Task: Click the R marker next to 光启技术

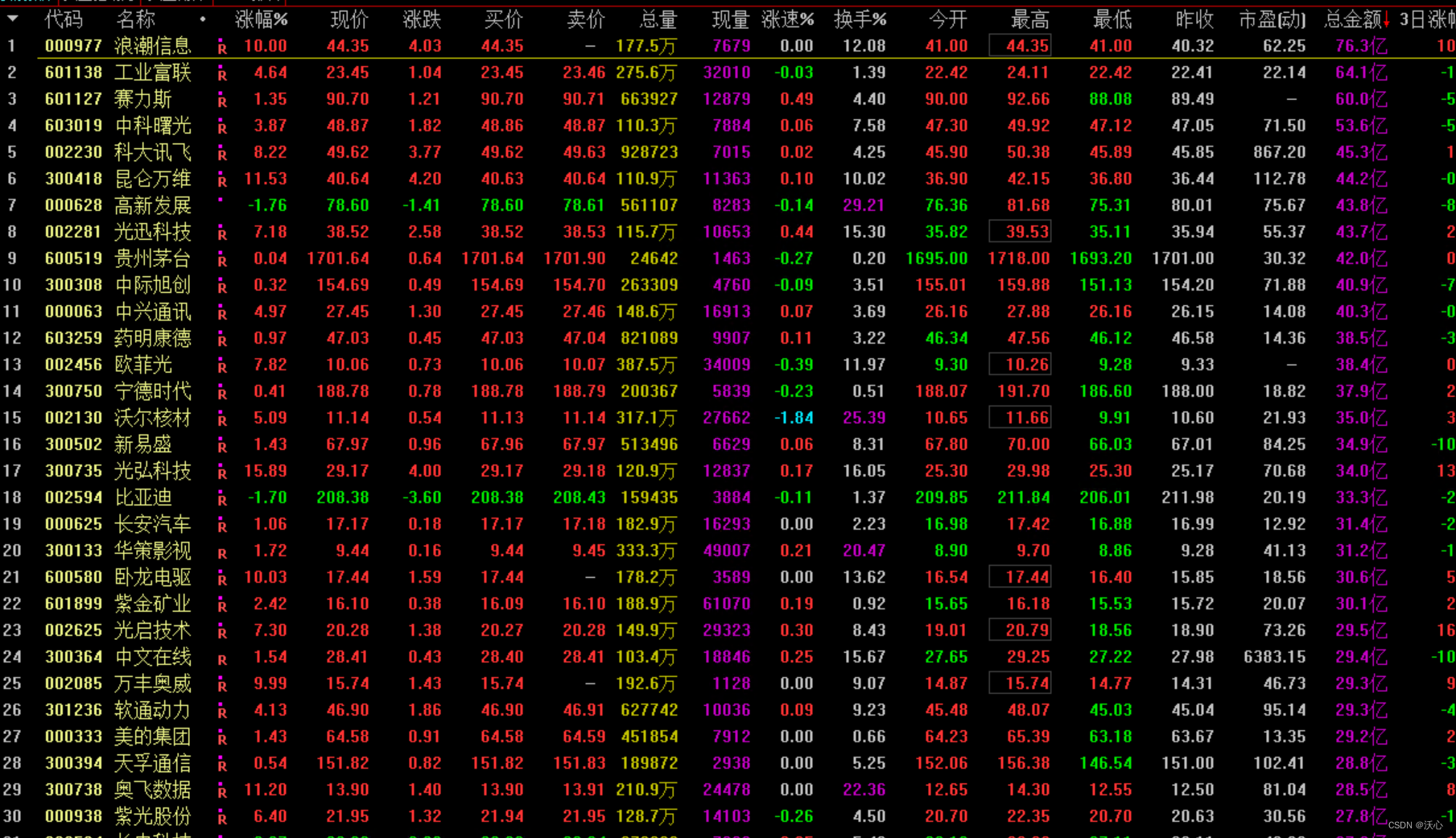Action: point(222,633)
